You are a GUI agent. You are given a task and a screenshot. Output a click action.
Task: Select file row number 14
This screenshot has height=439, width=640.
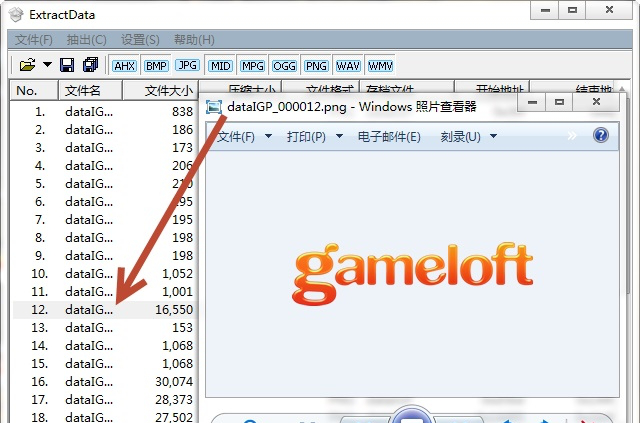pos(104,346)
